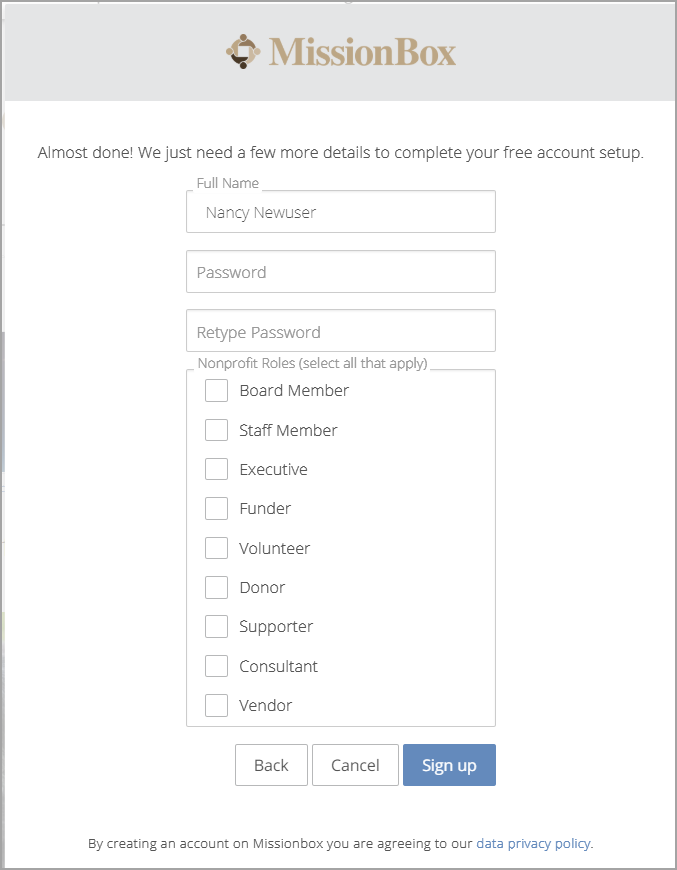The height and width of the screenshot is (870, 677).
Task: Click the Cancel button
Action: click(x=355, y=765)
